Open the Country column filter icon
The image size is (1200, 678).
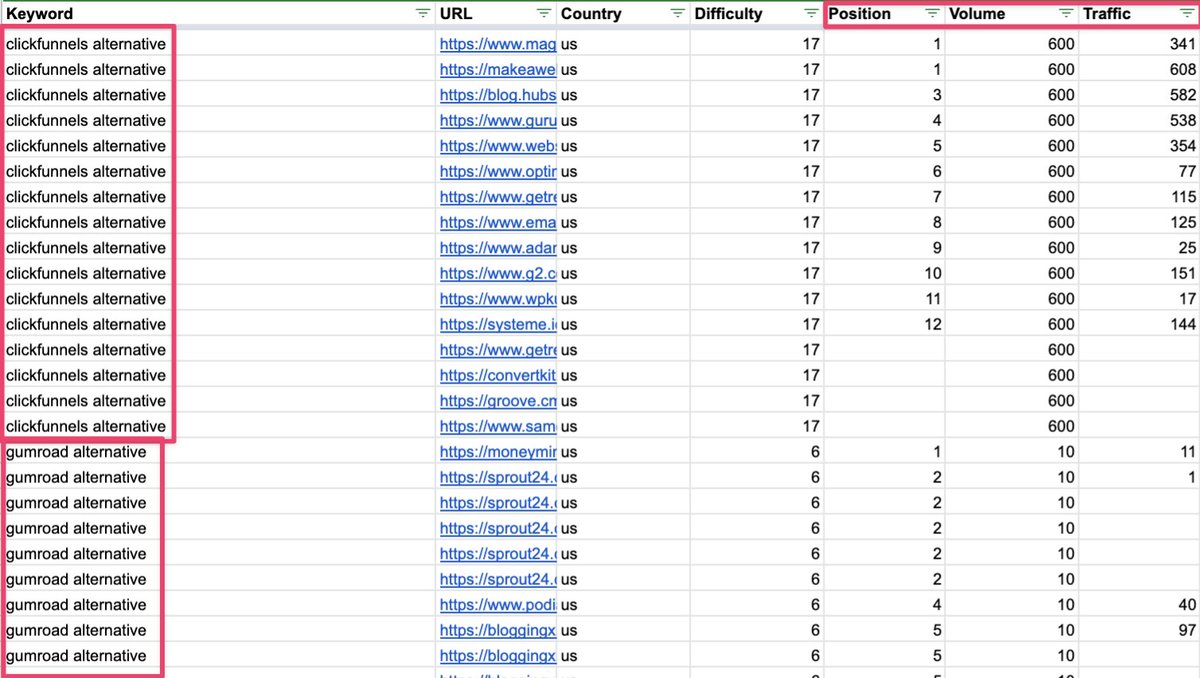point(678,14)
